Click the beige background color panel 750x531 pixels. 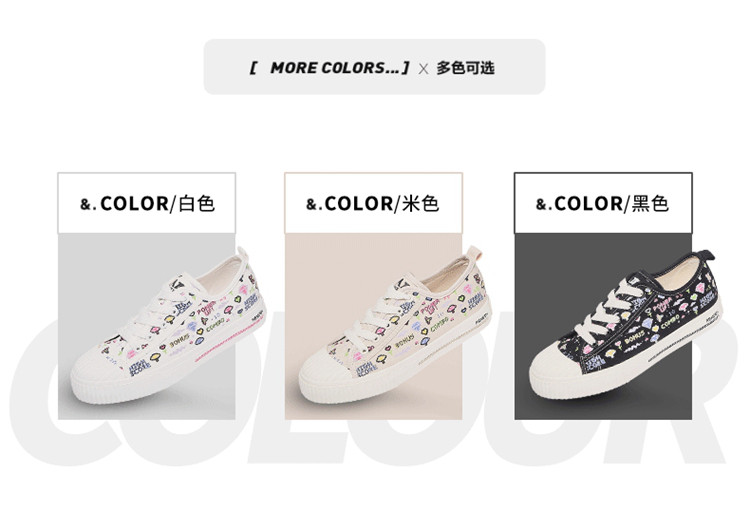[373, 326]
